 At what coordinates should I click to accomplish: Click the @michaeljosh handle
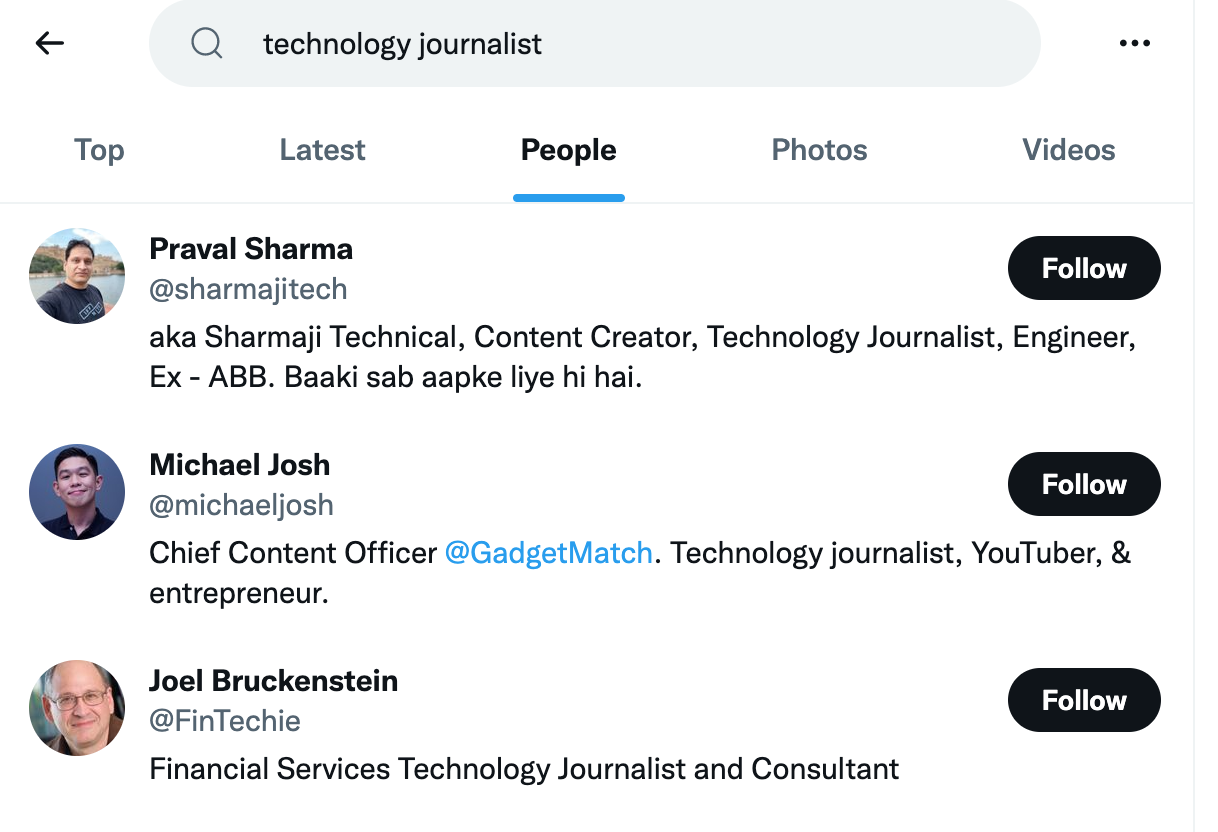(241, 505)
